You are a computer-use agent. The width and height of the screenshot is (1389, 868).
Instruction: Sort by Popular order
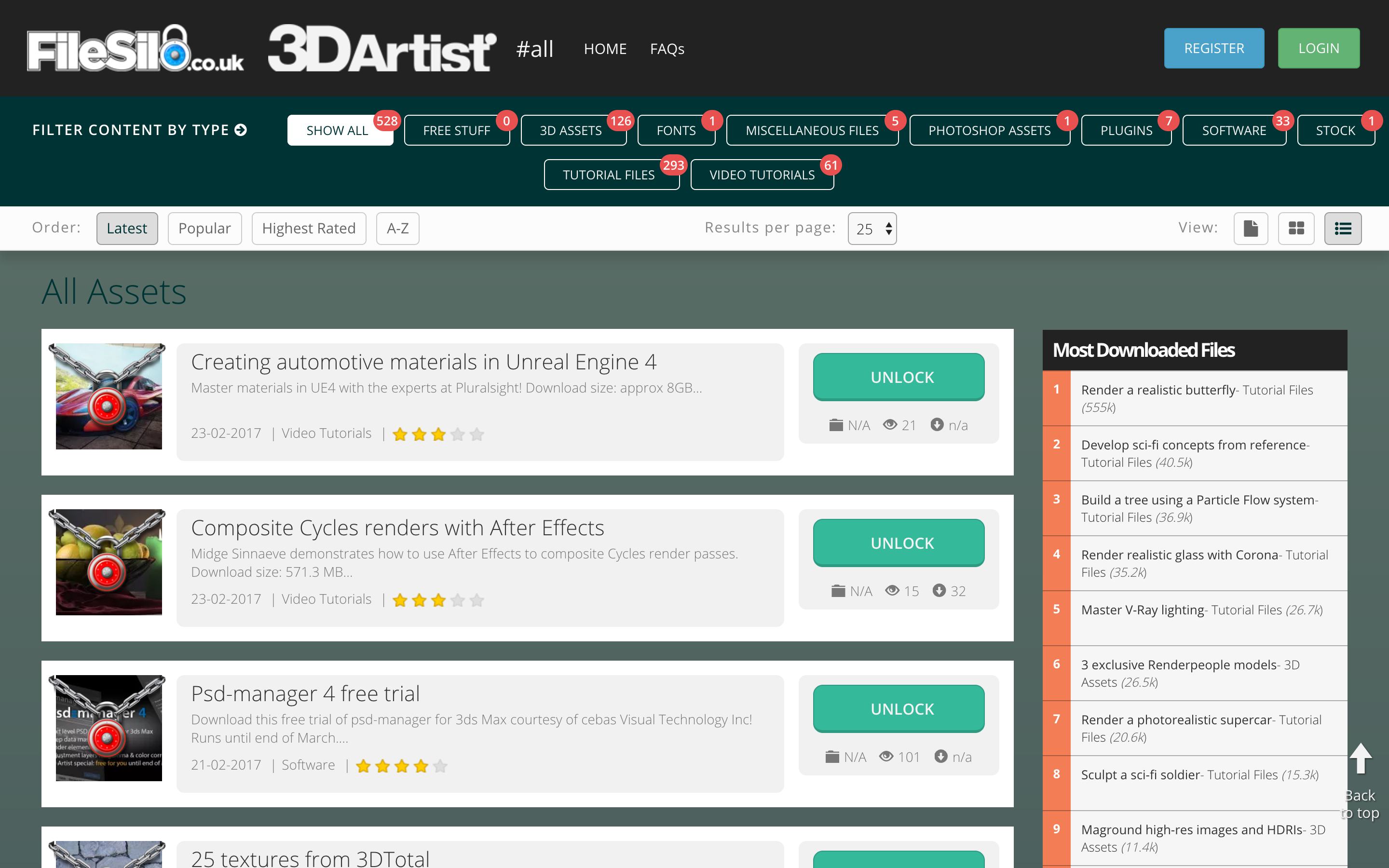(204, 229)
